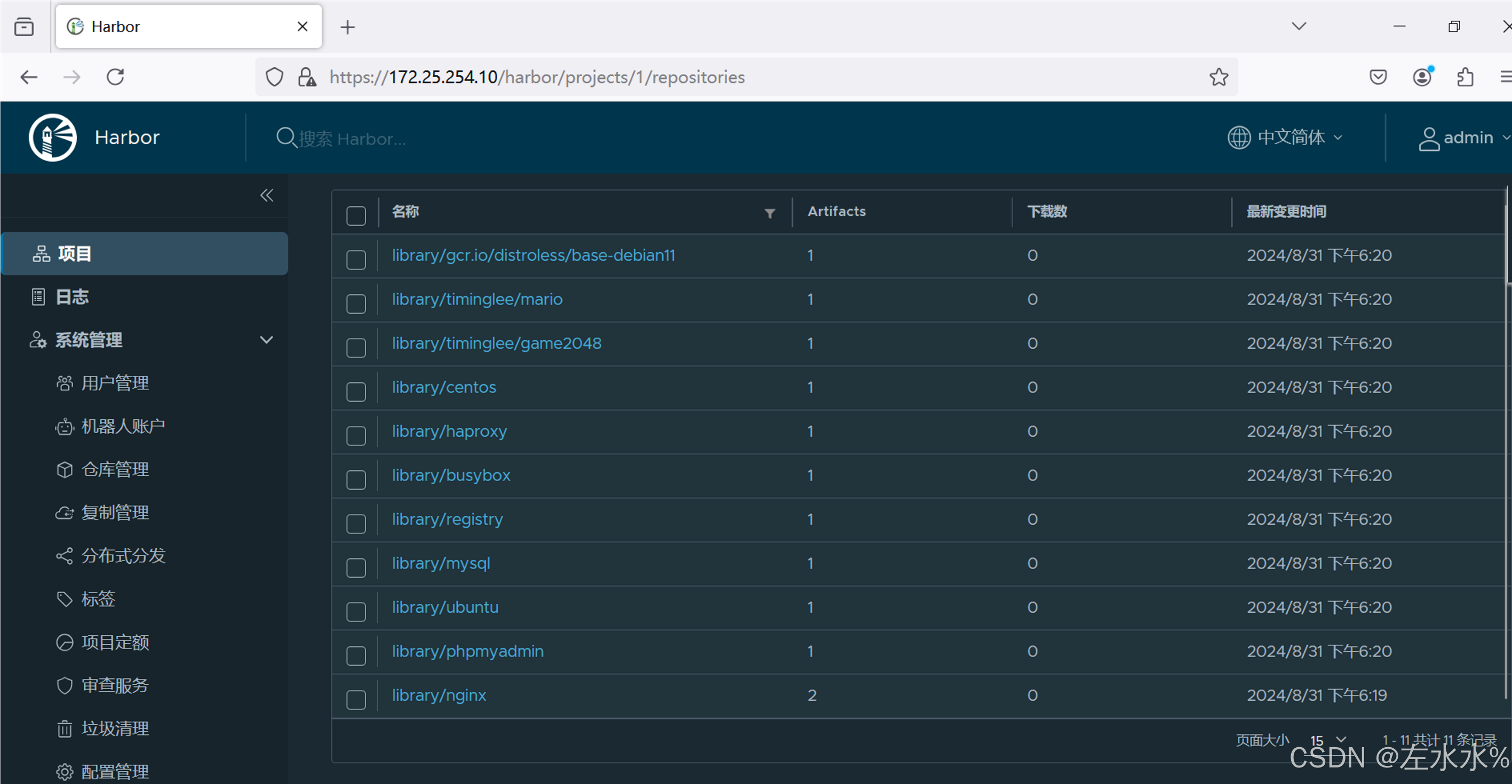The image size is (1512, 784).
Task: Check the library/haproxy row checkbox
Action: point(356,435)
